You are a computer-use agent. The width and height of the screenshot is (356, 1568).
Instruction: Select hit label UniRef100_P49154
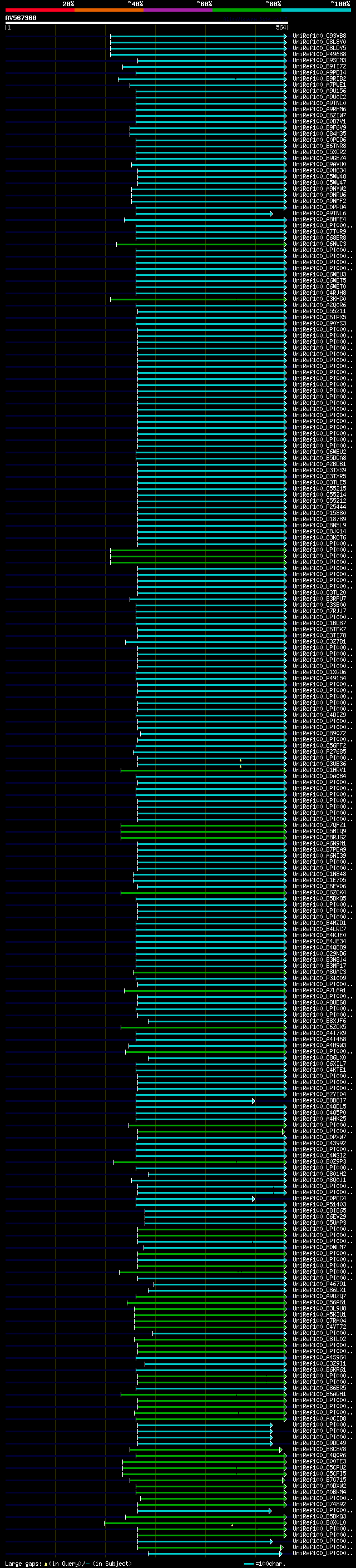point(319,678)
